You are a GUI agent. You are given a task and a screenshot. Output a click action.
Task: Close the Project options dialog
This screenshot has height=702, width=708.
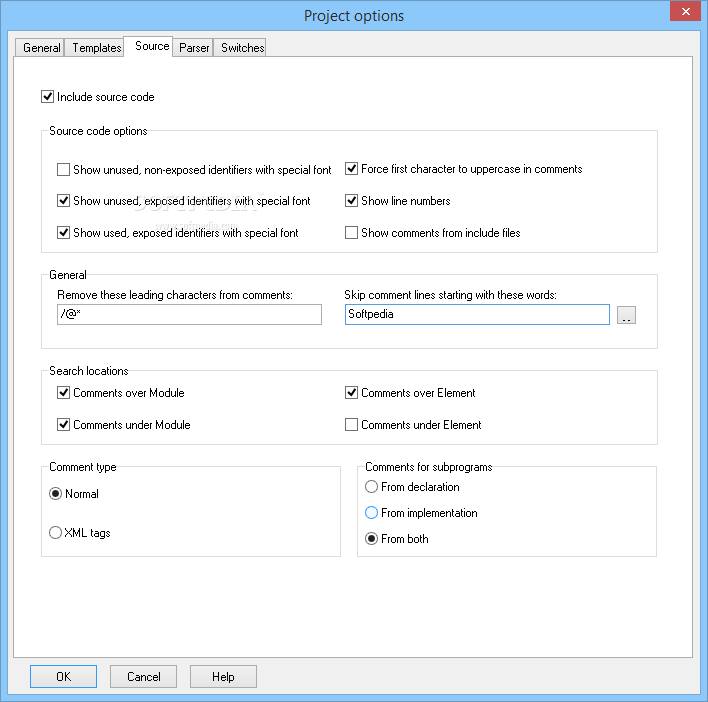685,11
